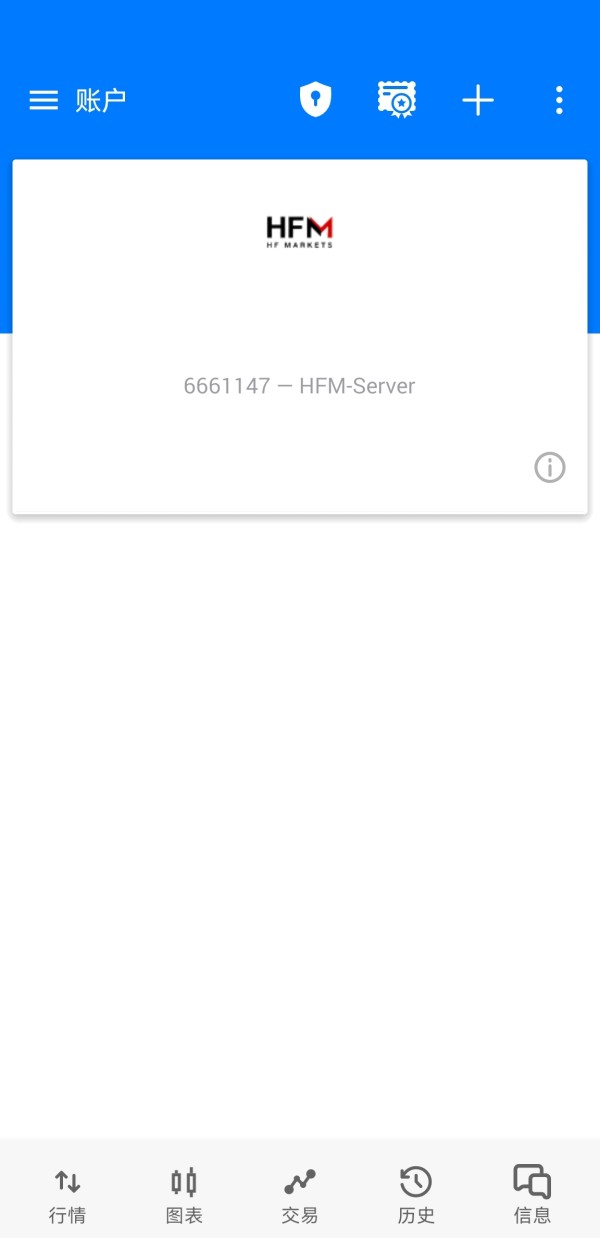
Task: Tap the up-down arrows quotes icon
Action: (x=67, y=1182)
